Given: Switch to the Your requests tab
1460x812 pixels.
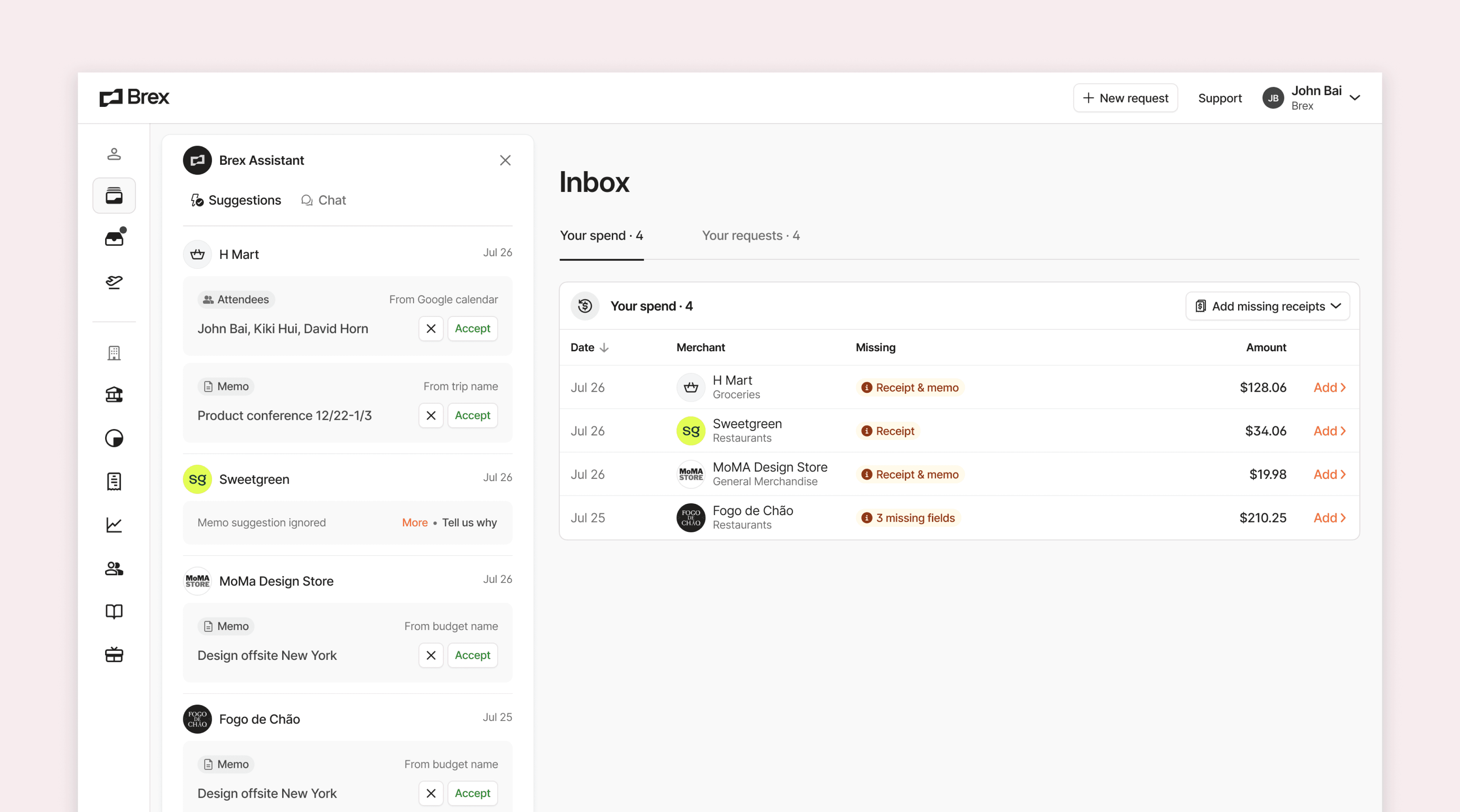Looking at the screenshot, I should (x=750, y=236).
